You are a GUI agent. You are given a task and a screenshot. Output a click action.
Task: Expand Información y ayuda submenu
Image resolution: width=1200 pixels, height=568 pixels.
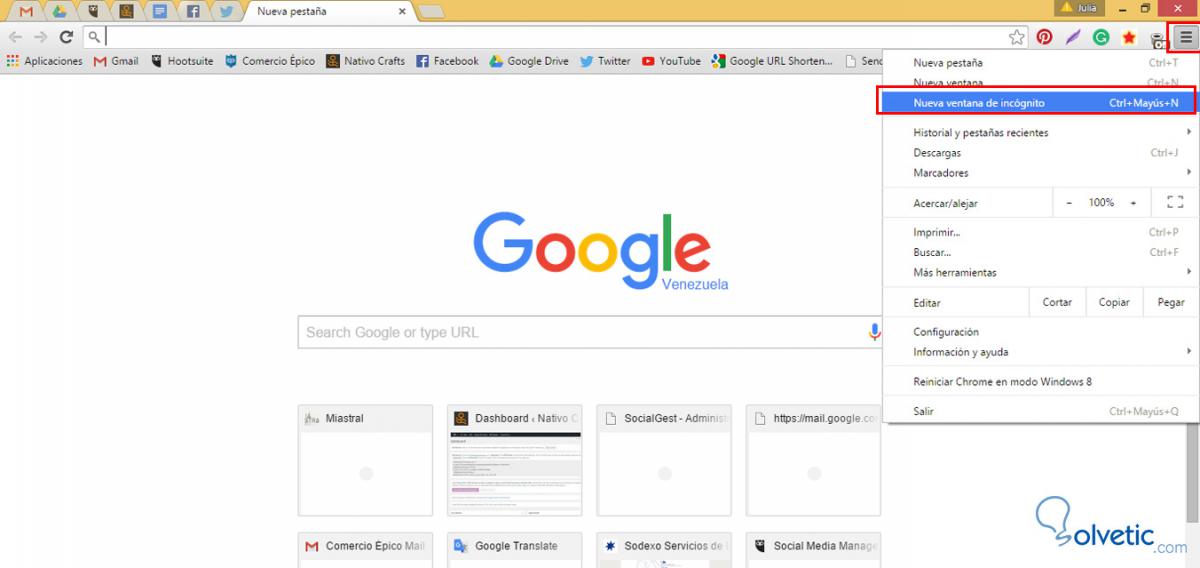pyautogui.click(x=1040, y=352)
